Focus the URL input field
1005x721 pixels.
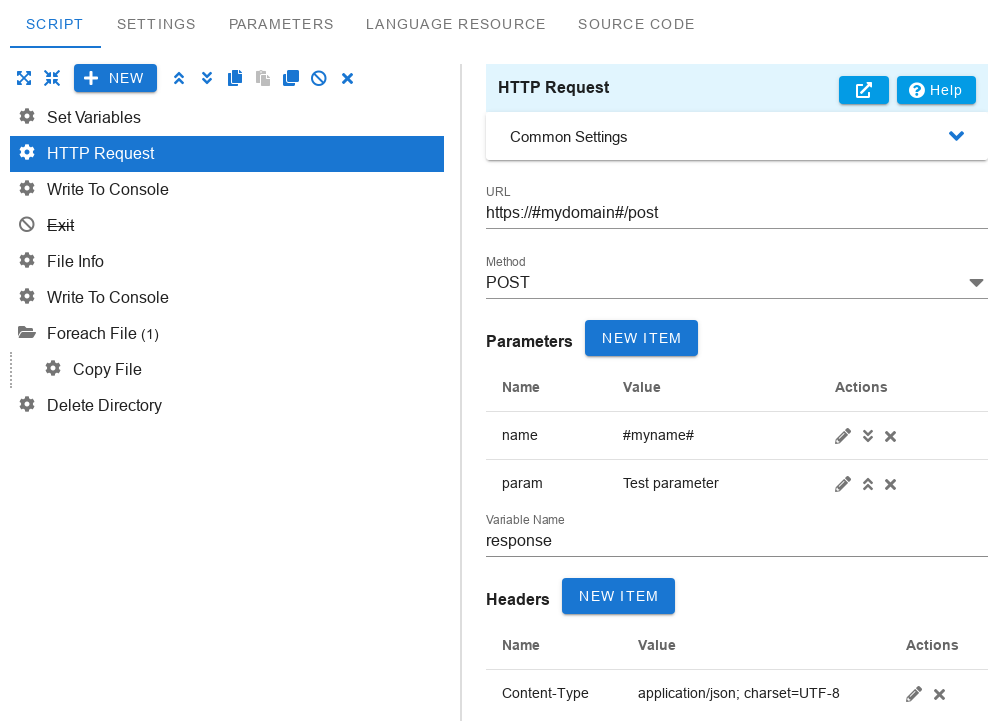coord(736,213)
